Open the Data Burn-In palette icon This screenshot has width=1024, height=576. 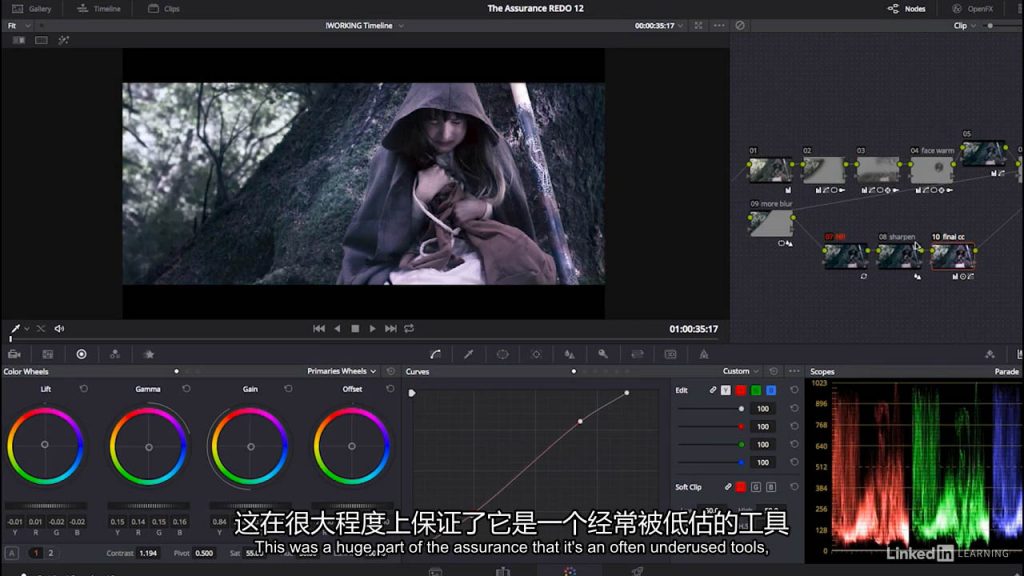704,354
